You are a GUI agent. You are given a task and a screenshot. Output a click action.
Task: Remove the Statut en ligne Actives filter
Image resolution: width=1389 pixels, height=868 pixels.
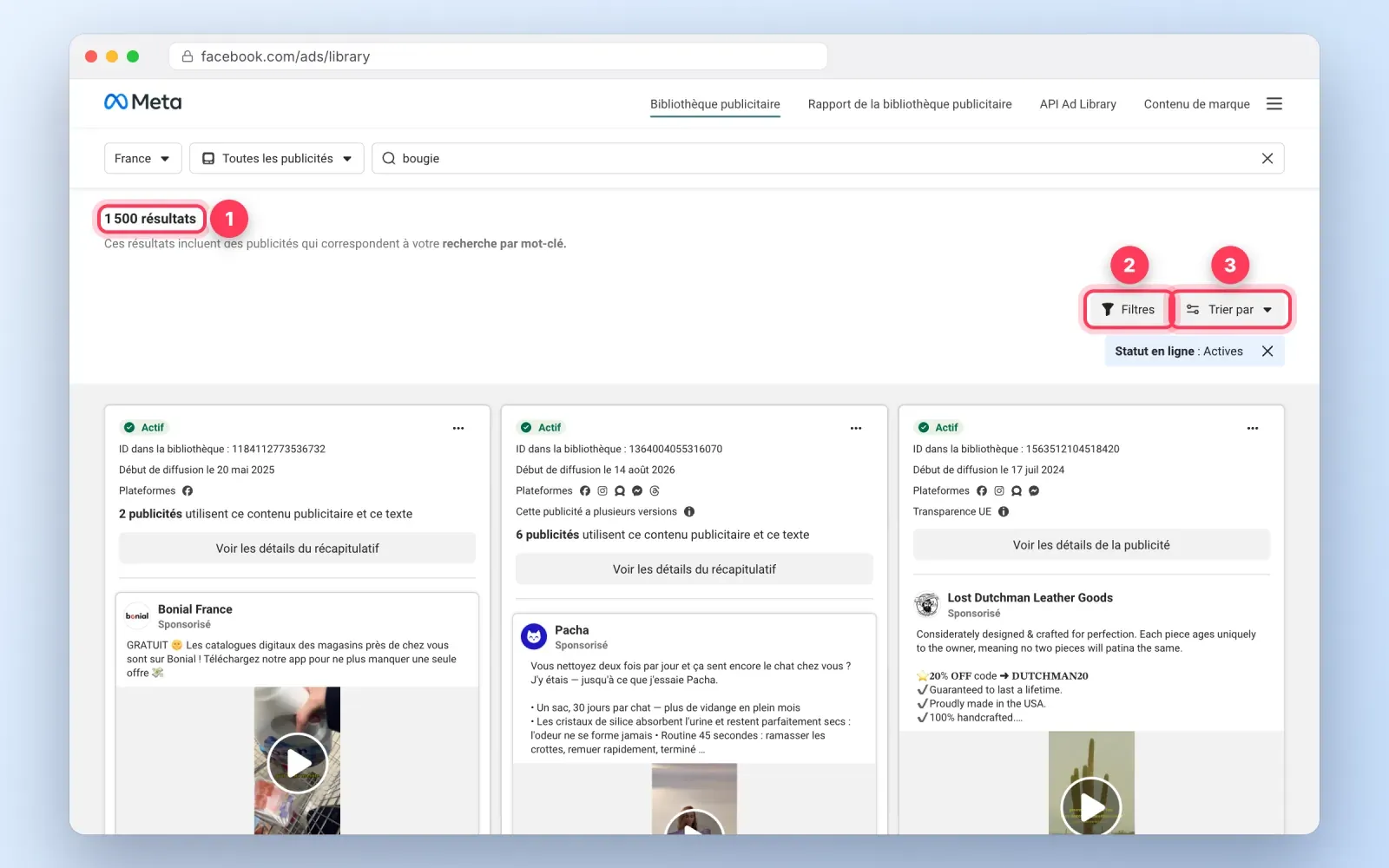(1267, 352)
